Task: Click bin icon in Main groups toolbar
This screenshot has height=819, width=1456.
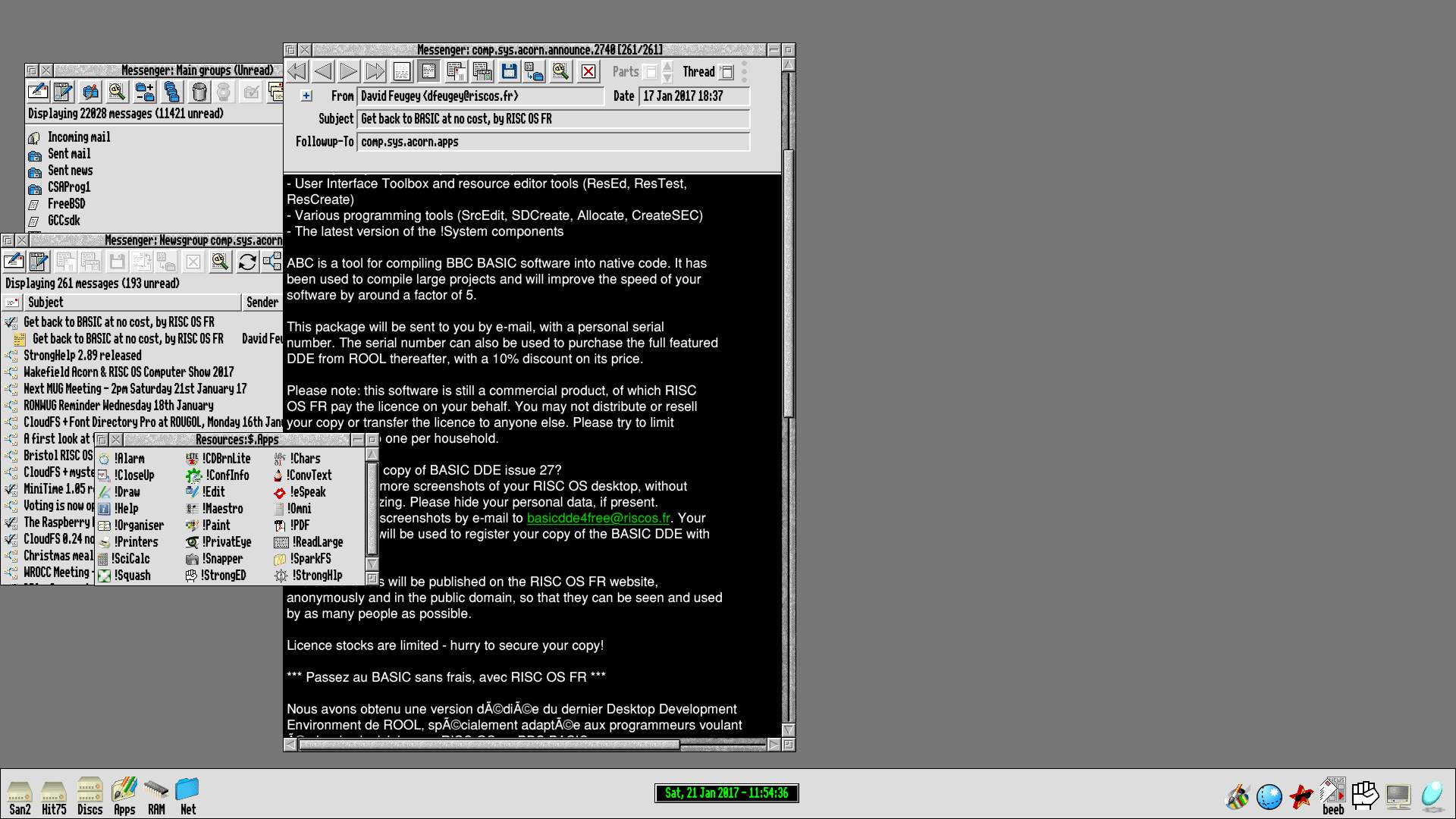Action: (x=199, y=92)
